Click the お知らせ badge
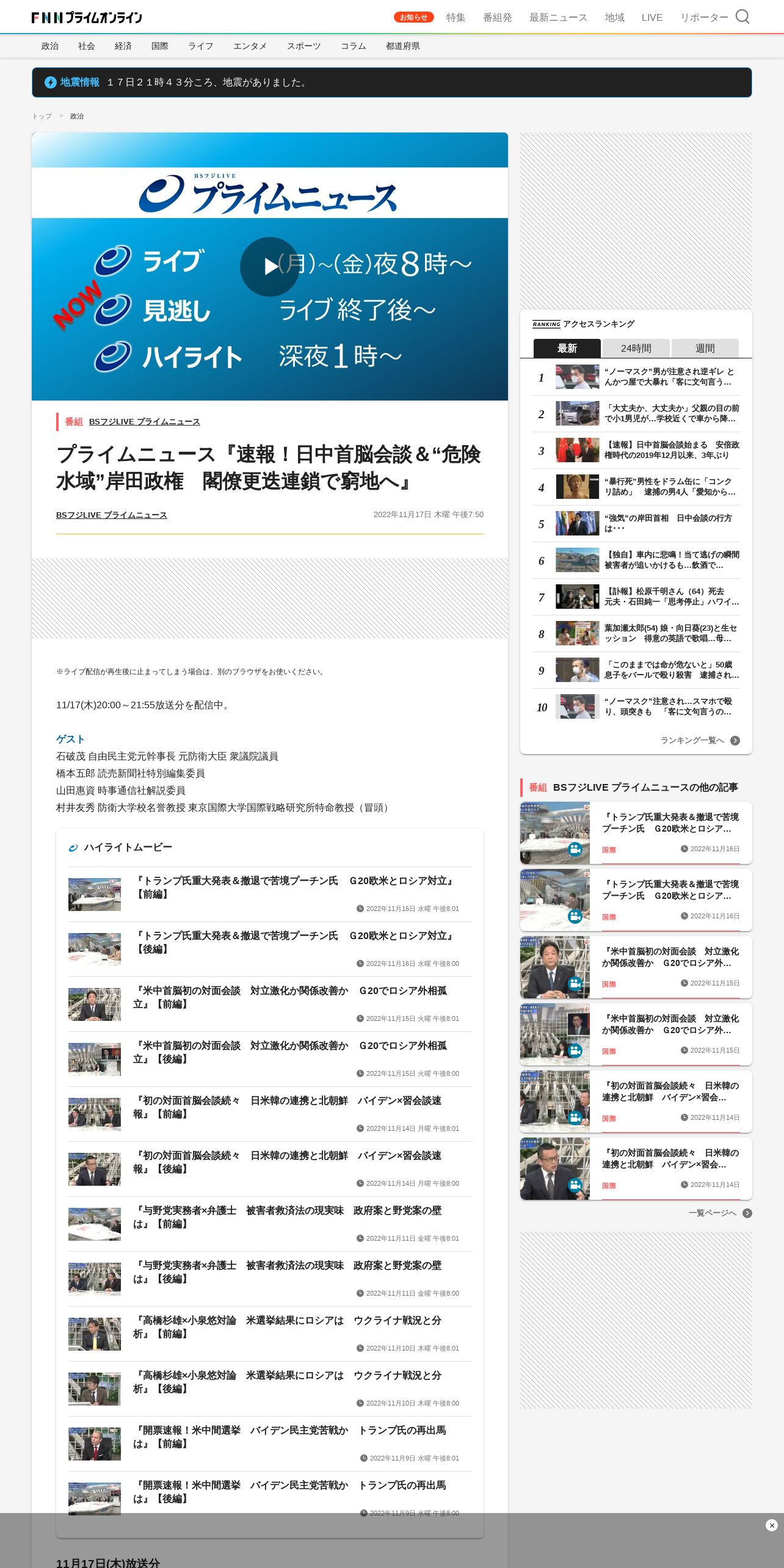The image size is (784, 1568). pyautogui.click(x=414, y=17)
